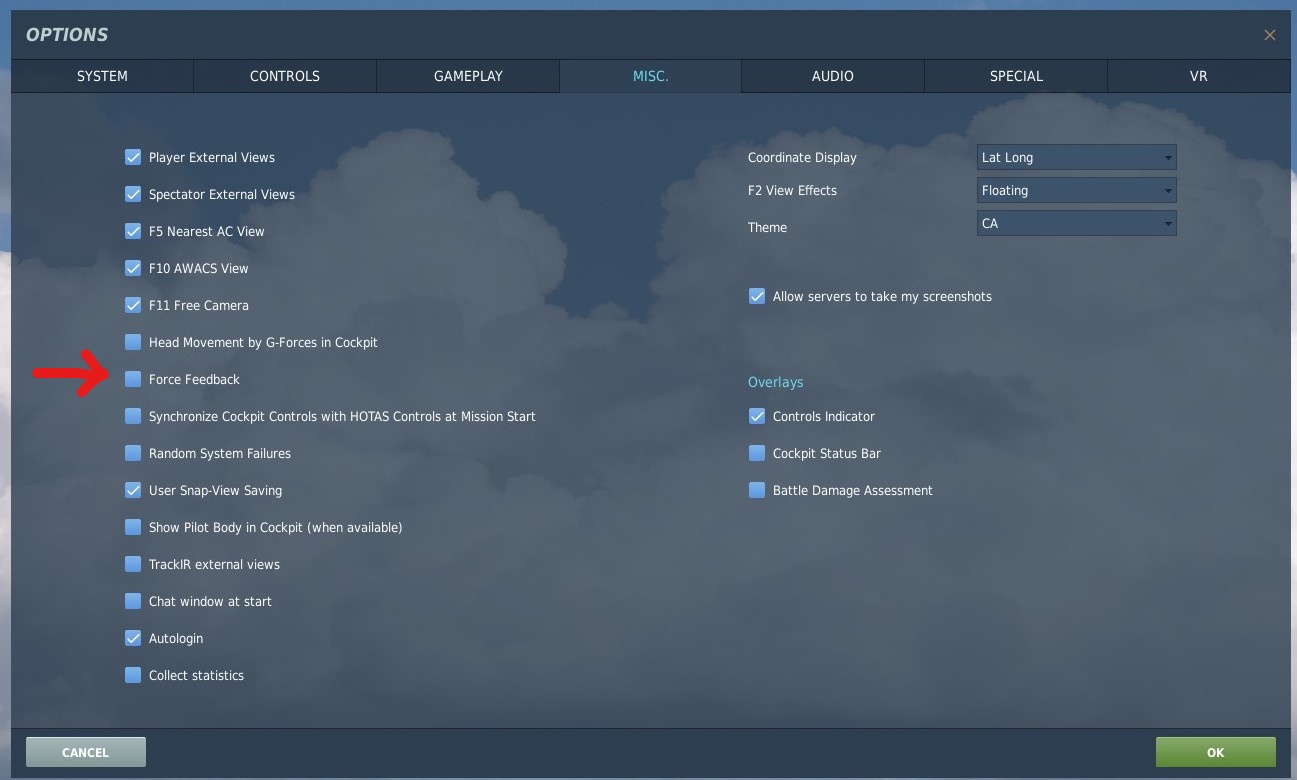Click the CANCEL button
The image size is (1297, 780).
[x=86, y=752]
